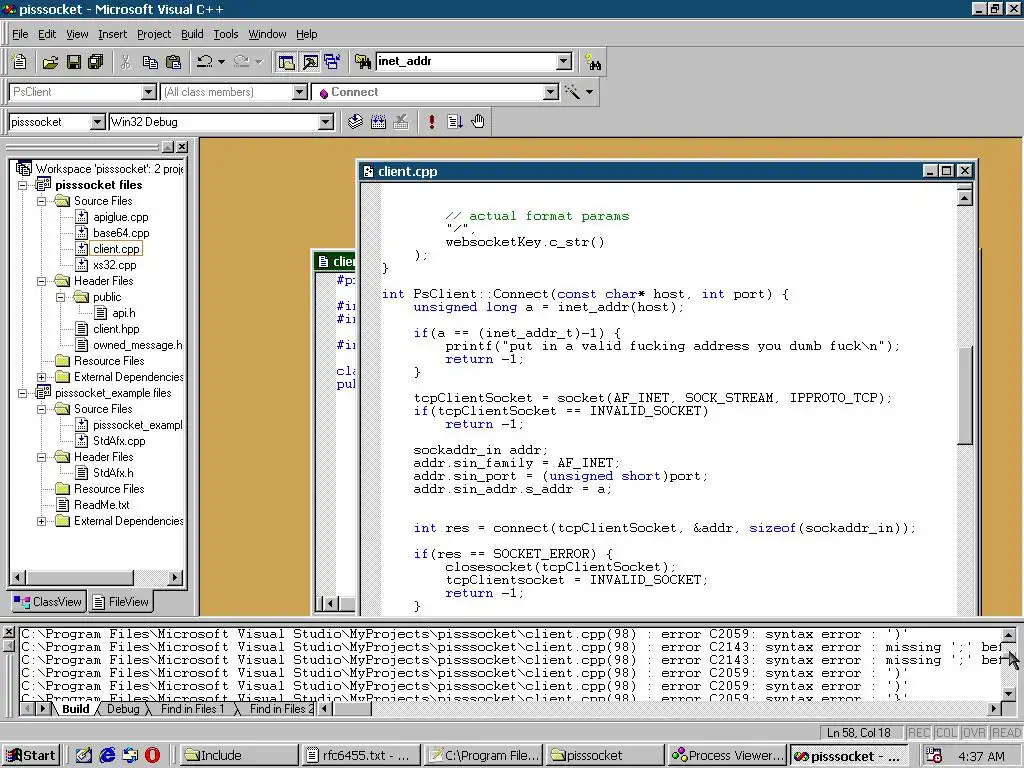This screenshot has height=768, width=1024.
Task: Close the workspace docking pane
Action: pos(182,147)
